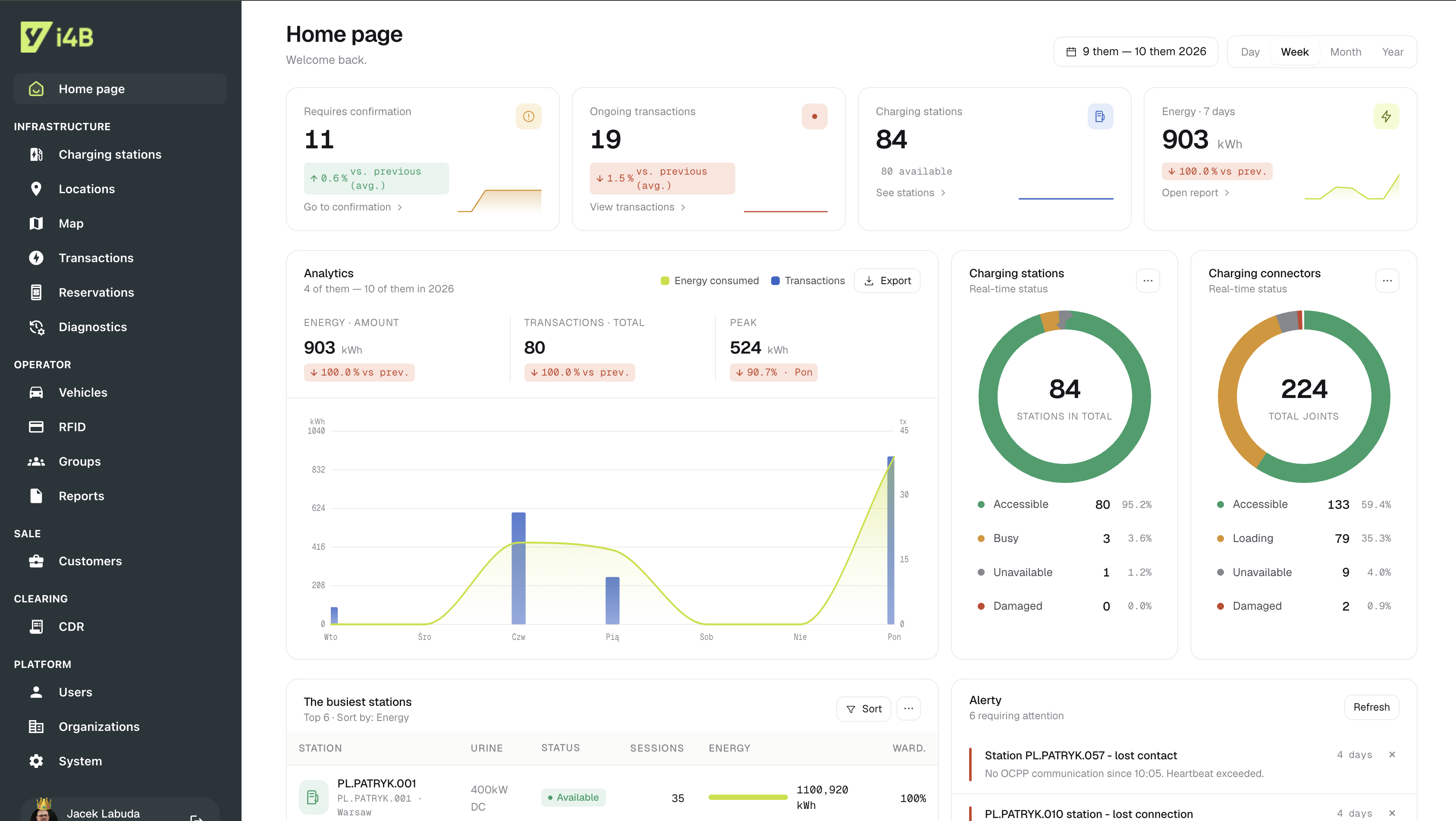This screenshot has width=1456, height=821.
Task: Dismiss the PL.PATRYK.057 lost contact alert
Action: coord(1392,754)
